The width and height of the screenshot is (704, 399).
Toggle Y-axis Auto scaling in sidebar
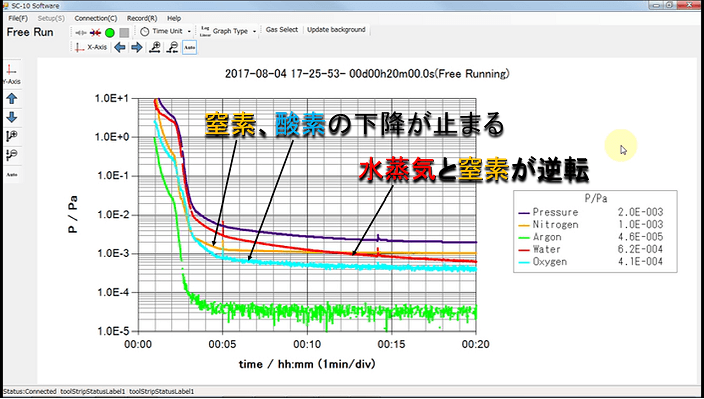12,174
